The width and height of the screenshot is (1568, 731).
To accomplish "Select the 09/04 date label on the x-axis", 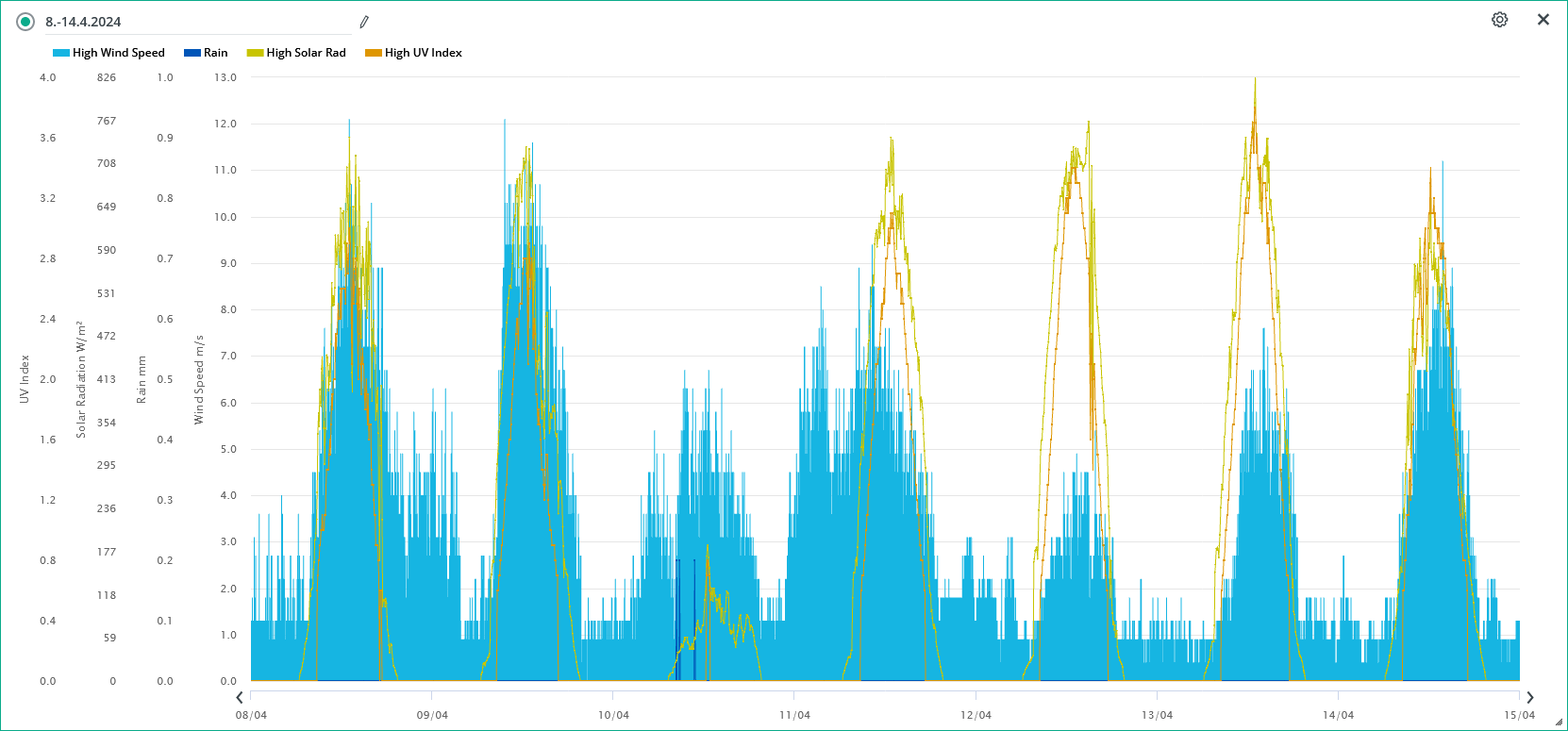I will 432,715.
